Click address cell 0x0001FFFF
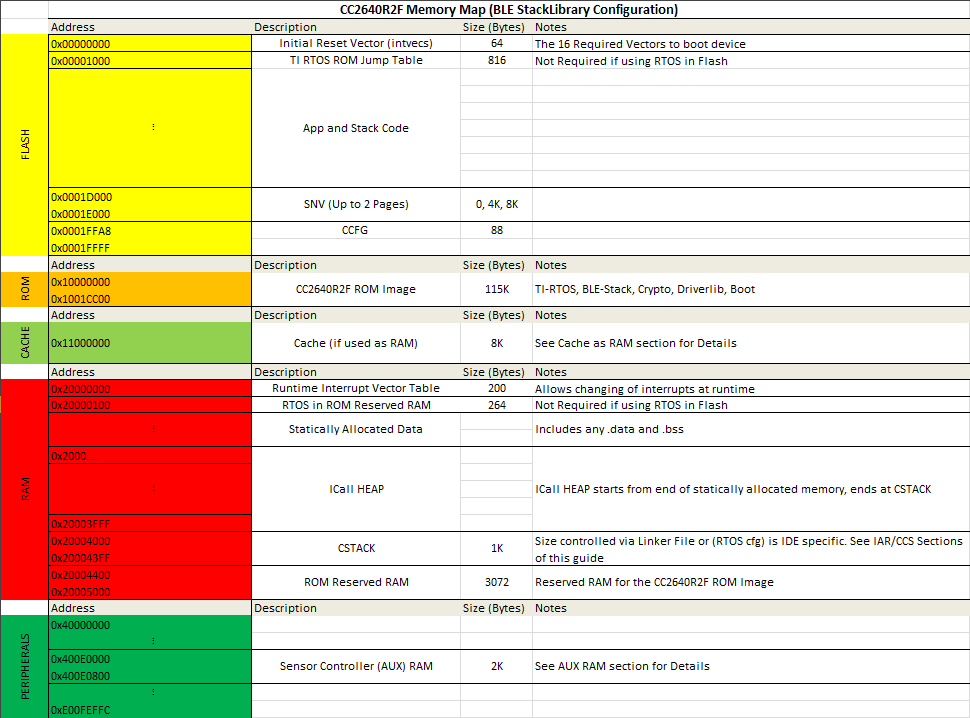 coord(150,247)
